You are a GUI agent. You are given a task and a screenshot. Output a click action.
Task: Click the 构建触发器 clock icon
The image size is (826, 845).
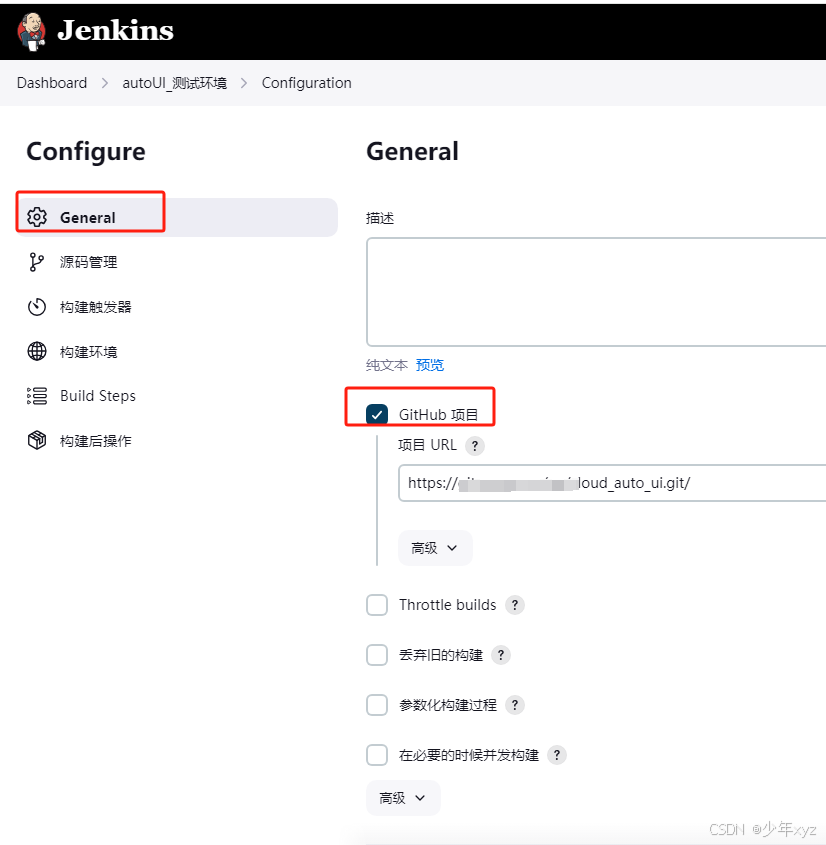(x=37, y=307)
